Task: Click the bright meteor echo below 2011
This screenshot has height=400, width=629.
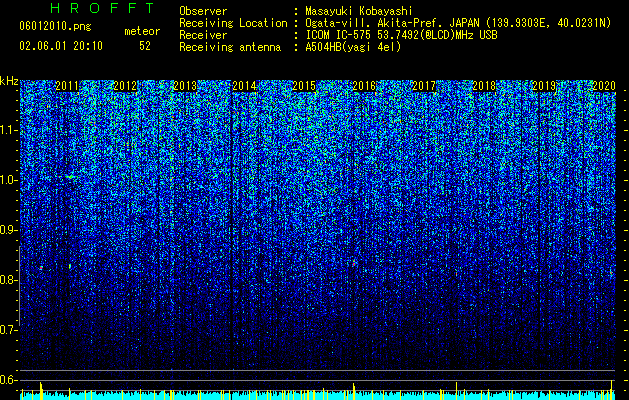Action: [70, 266]
